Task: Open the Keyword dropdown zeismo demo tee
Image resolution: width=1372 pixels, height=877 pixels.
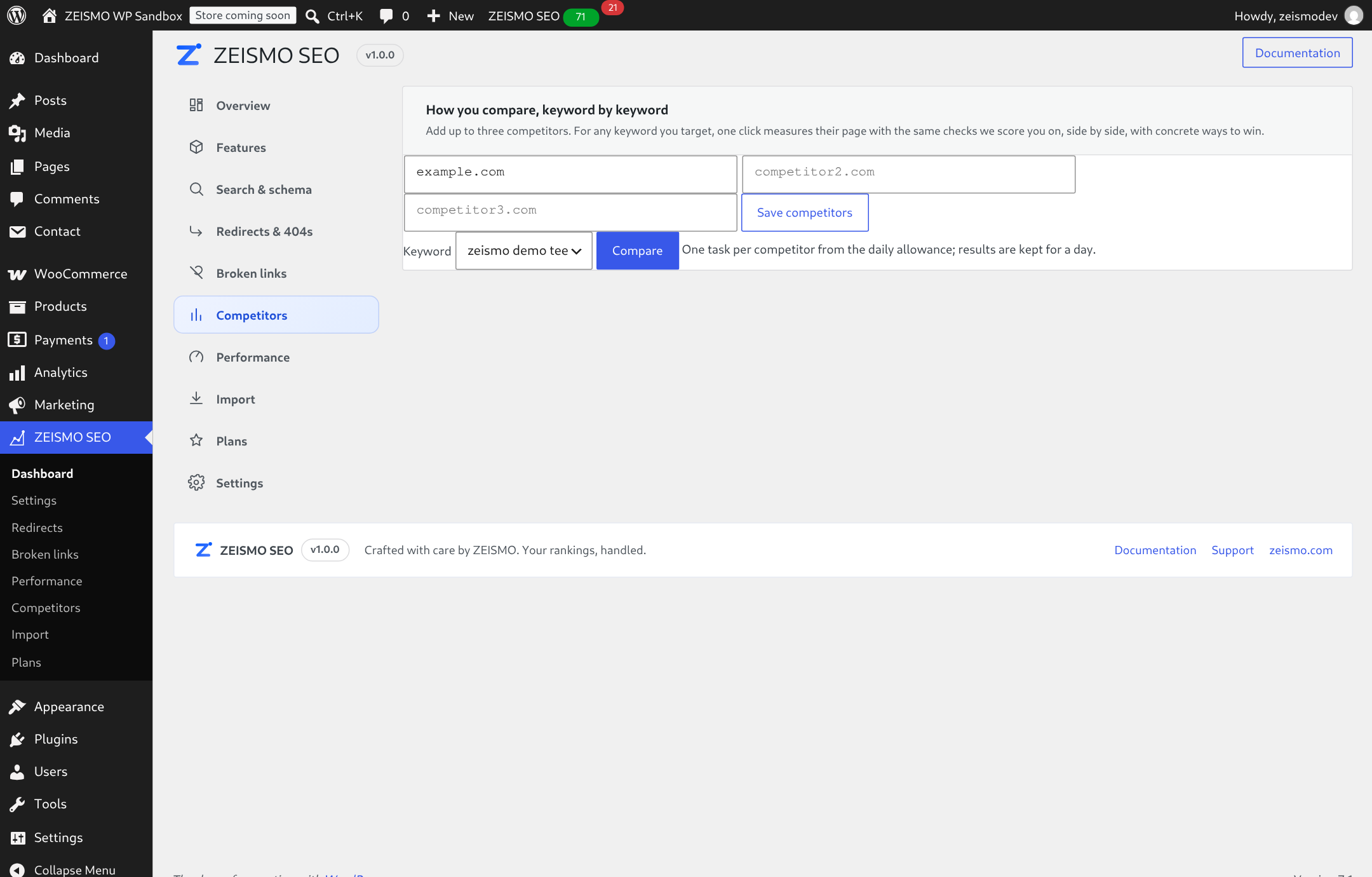Action: [x=524, y=250]
